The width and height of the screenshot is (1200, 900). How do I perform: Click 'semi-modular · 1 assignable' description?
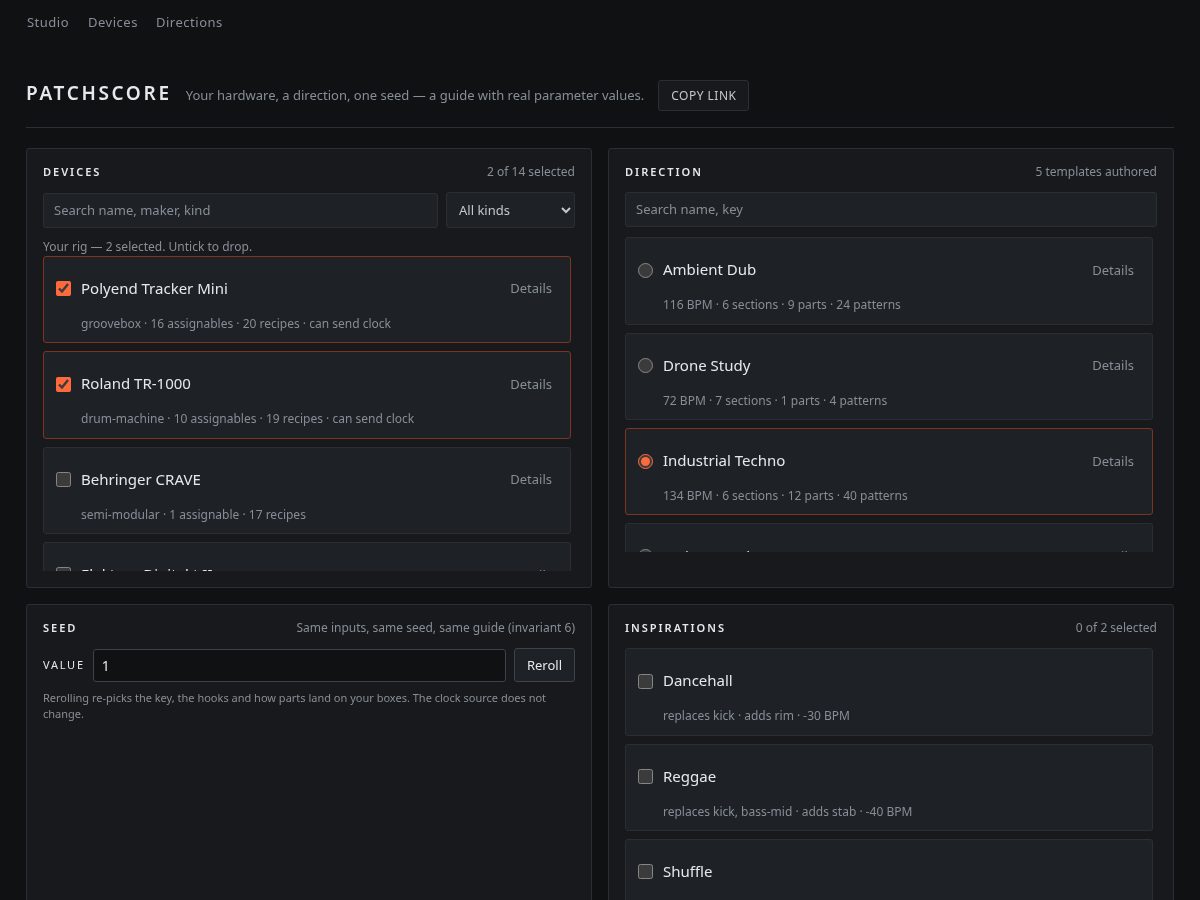point(193,515)
